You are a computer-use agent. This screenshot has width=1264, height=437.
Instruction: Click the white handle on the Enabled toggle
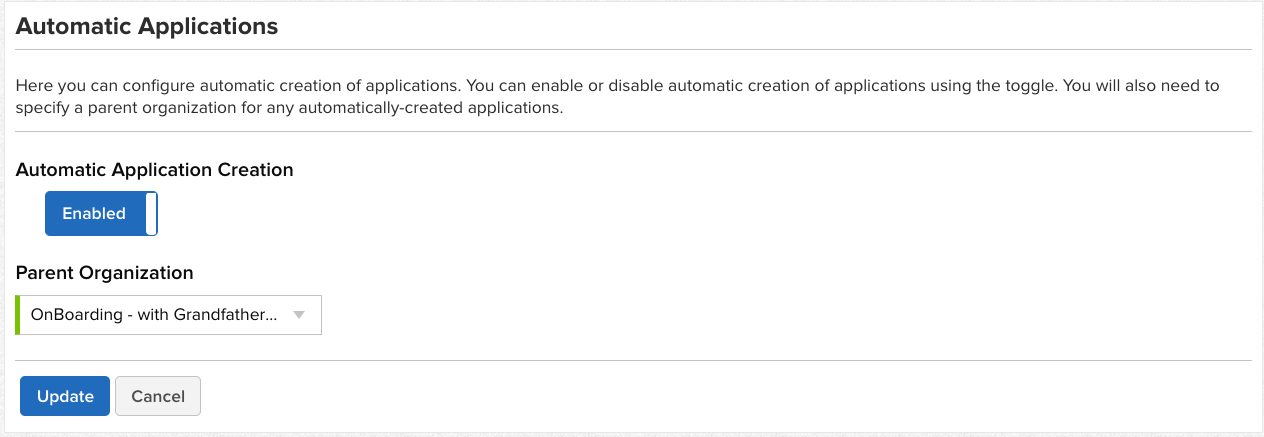click(151, 213)
